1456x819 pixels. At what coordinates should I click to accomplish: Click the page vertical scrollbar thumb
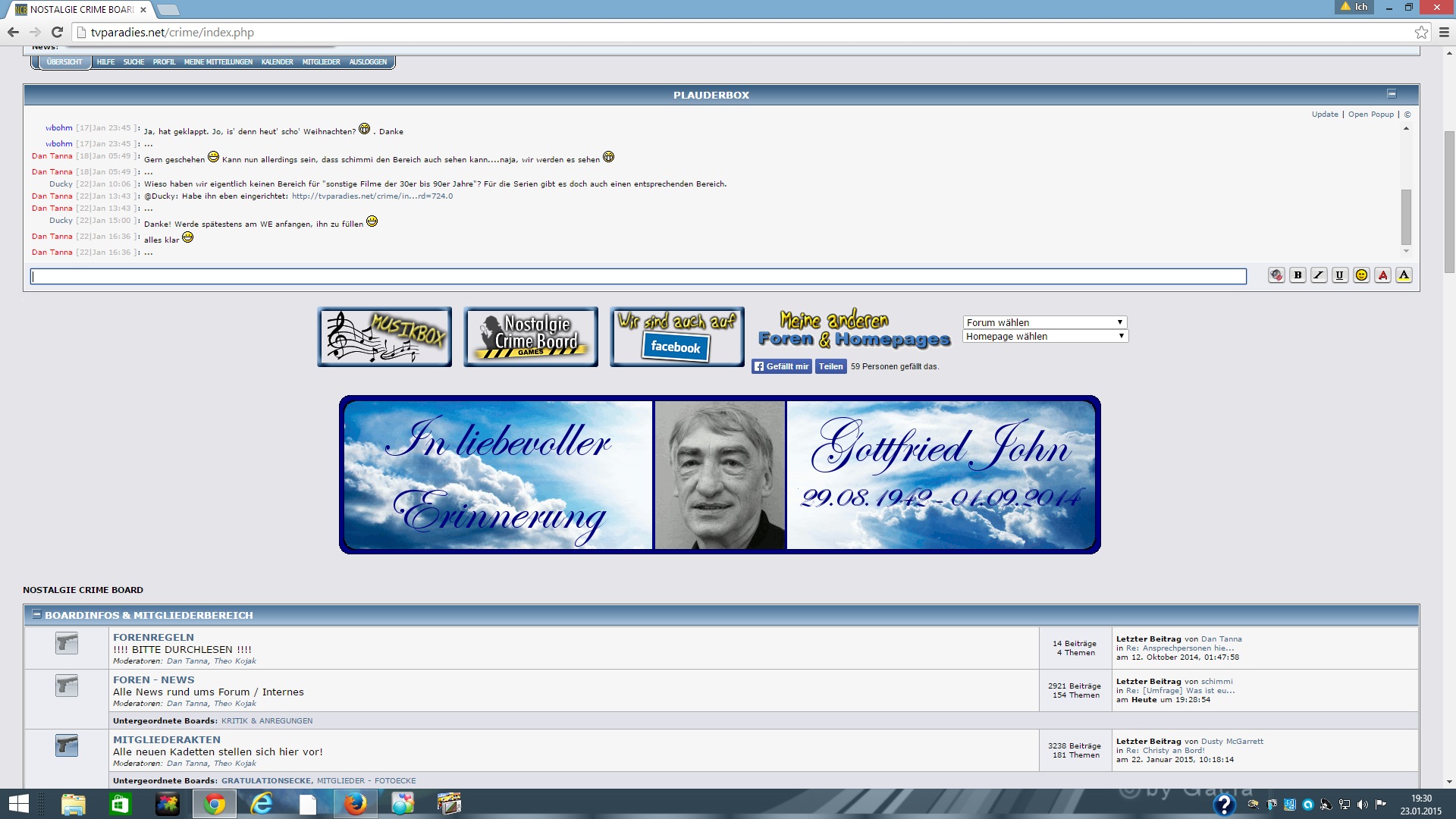(x=1449, y=201)
